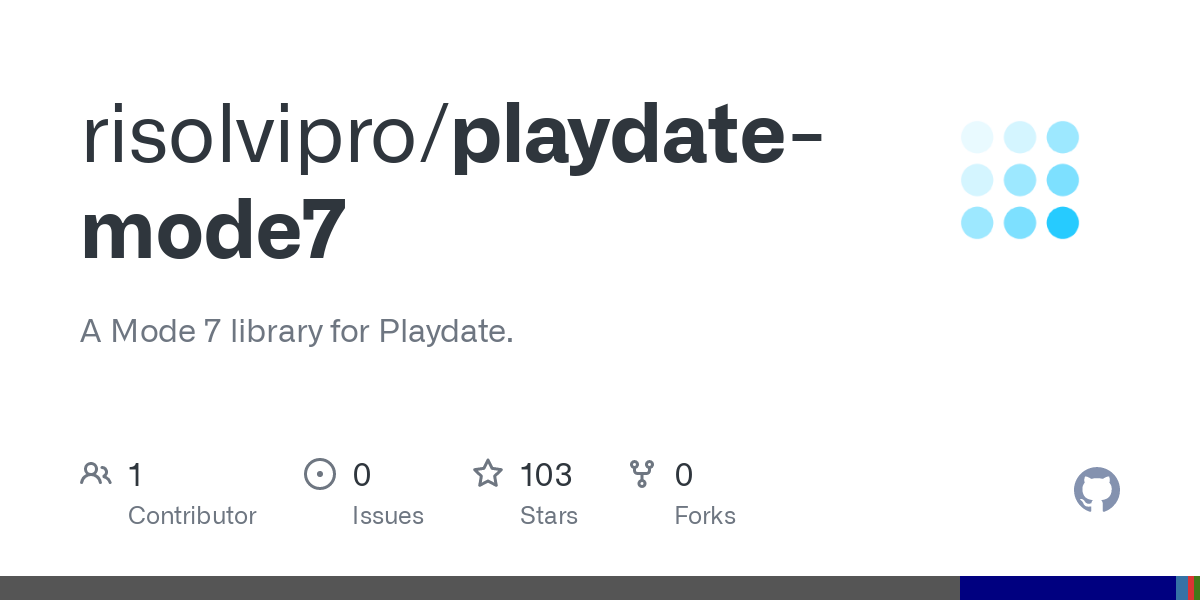Click the issues count 0

tap(362, 474)
